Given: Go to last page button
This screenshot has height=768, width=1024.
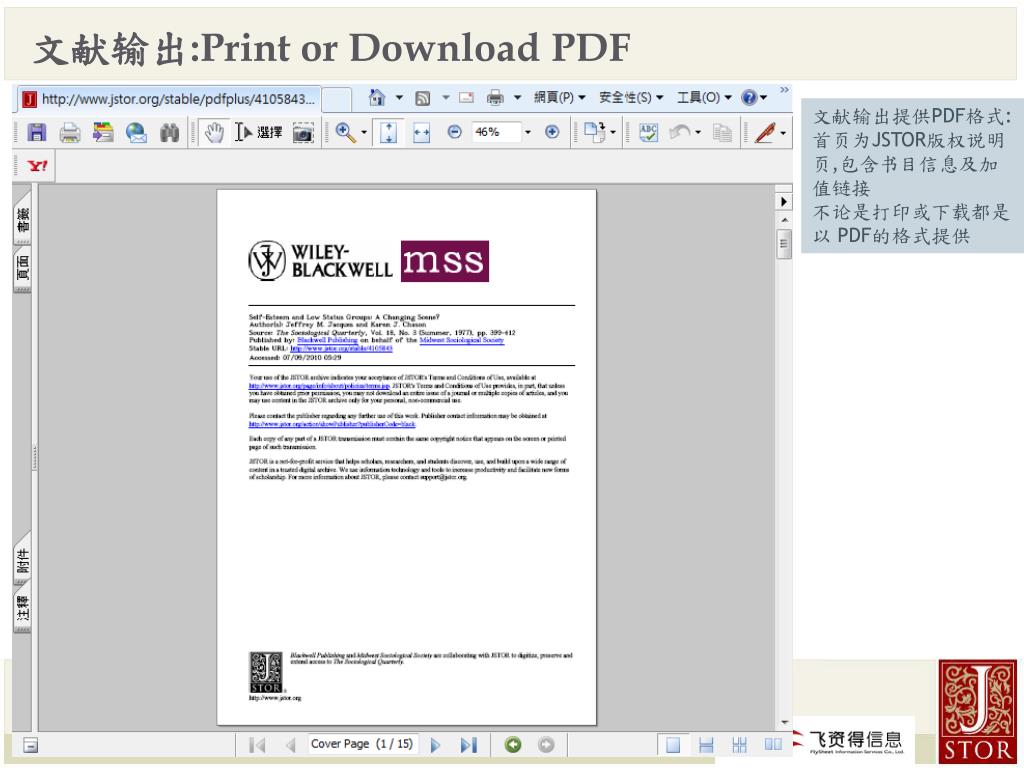Looking at the screenshot, I should click(468, 744).
